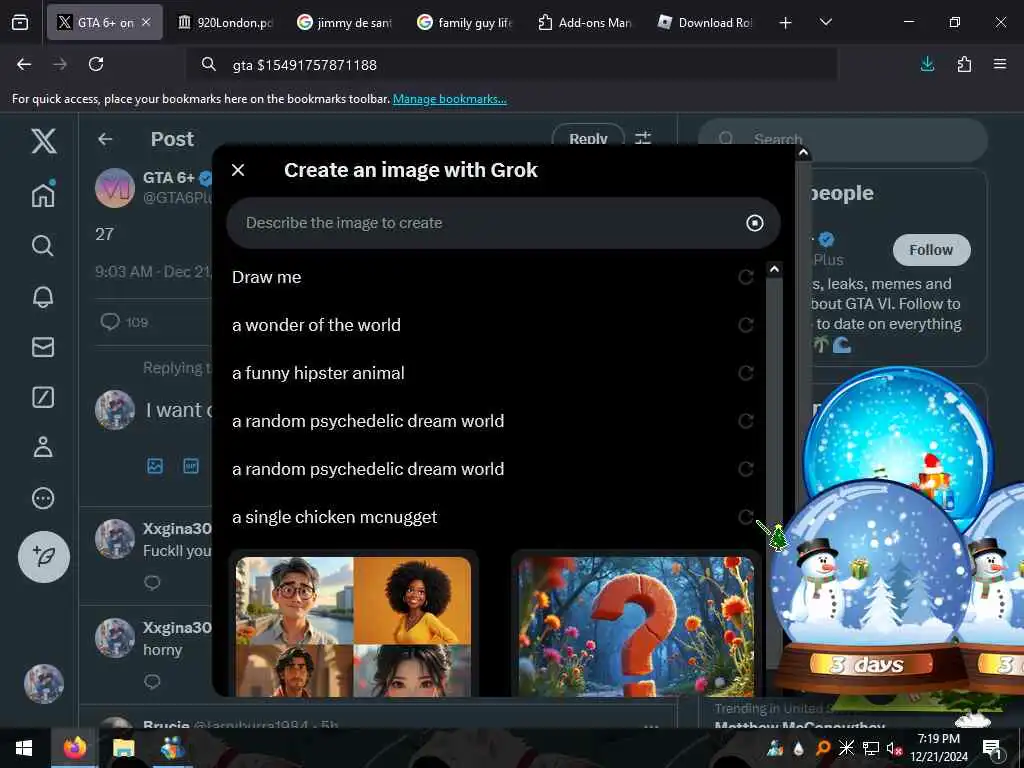The width and height of the screenshot is (1024, 768).
Task: Open Notifications bell in sidebar
Action: (x=43, y=296)
